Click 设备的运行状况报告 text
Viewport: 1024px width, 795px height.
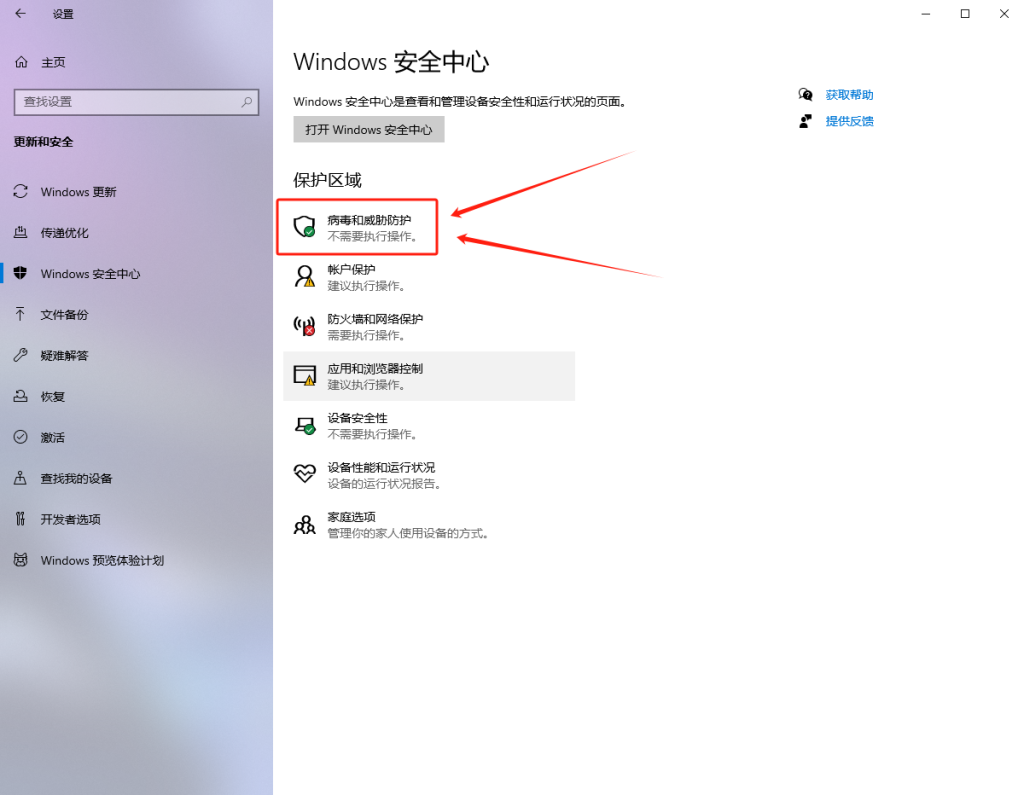click(384, 483)
